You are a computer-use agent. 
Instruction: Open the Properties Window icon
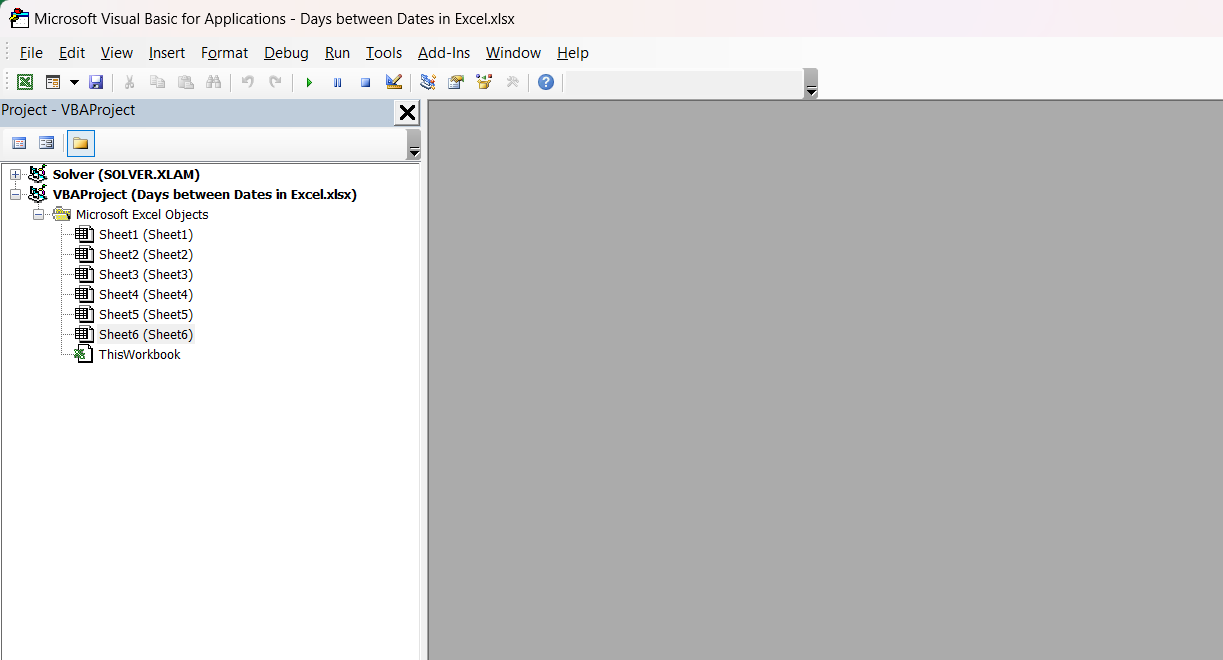(456, 82)
